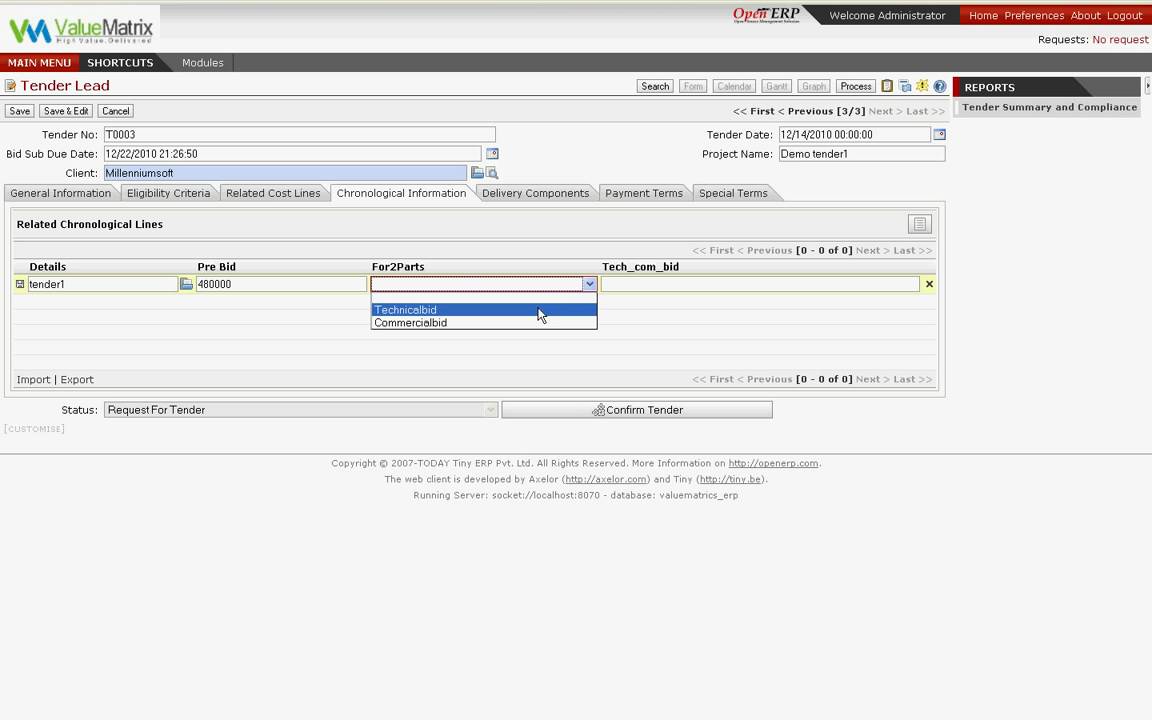
Task: Click the Calendar view button
Action: click(734, 86)
